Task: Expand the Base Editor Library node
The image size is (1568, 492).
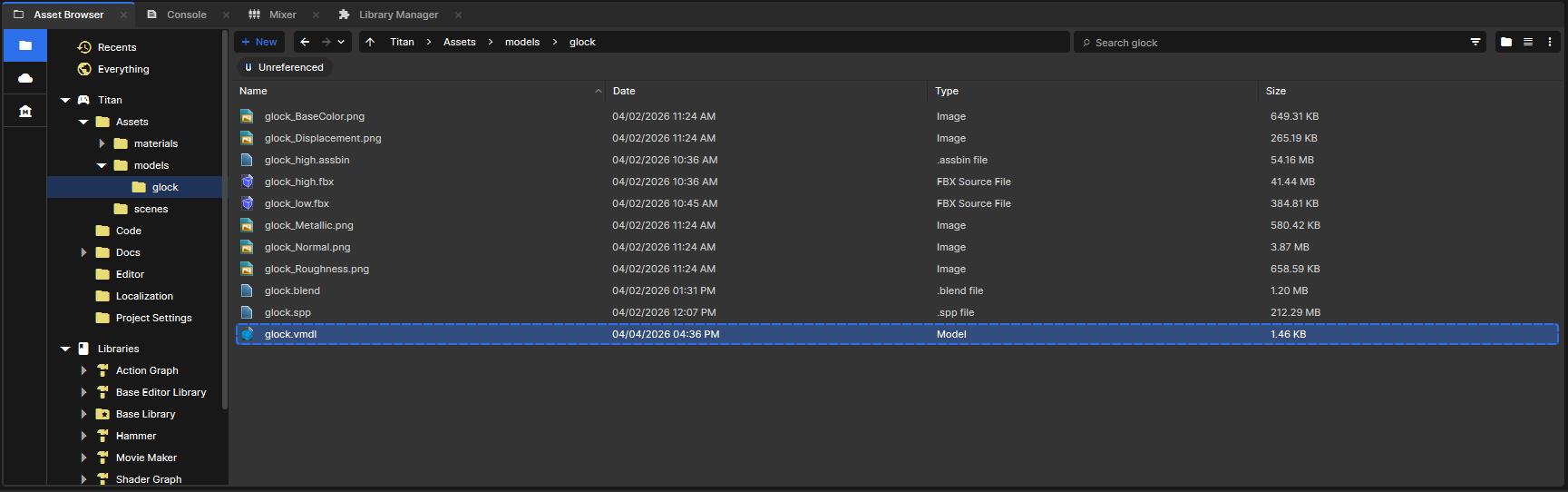Action: [x=83, y=392]
